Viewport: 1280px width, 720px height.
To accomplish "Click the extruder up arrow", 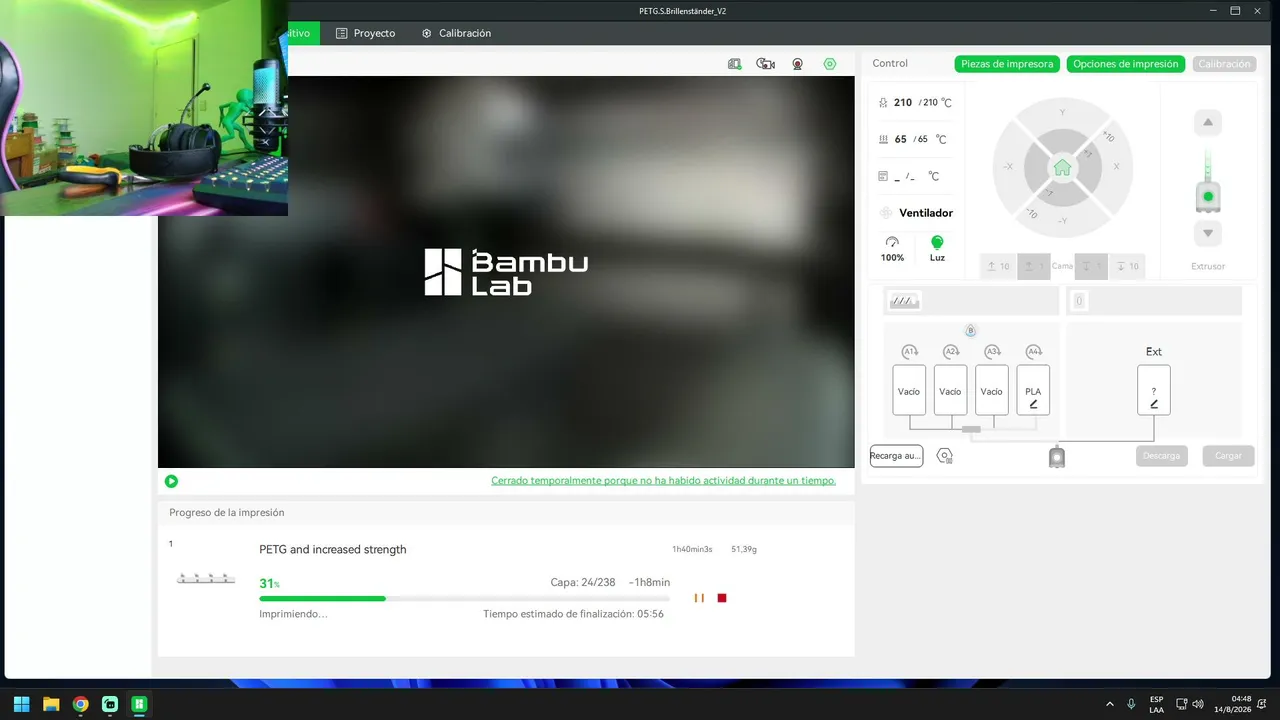I will click(x=1208, y=123).
